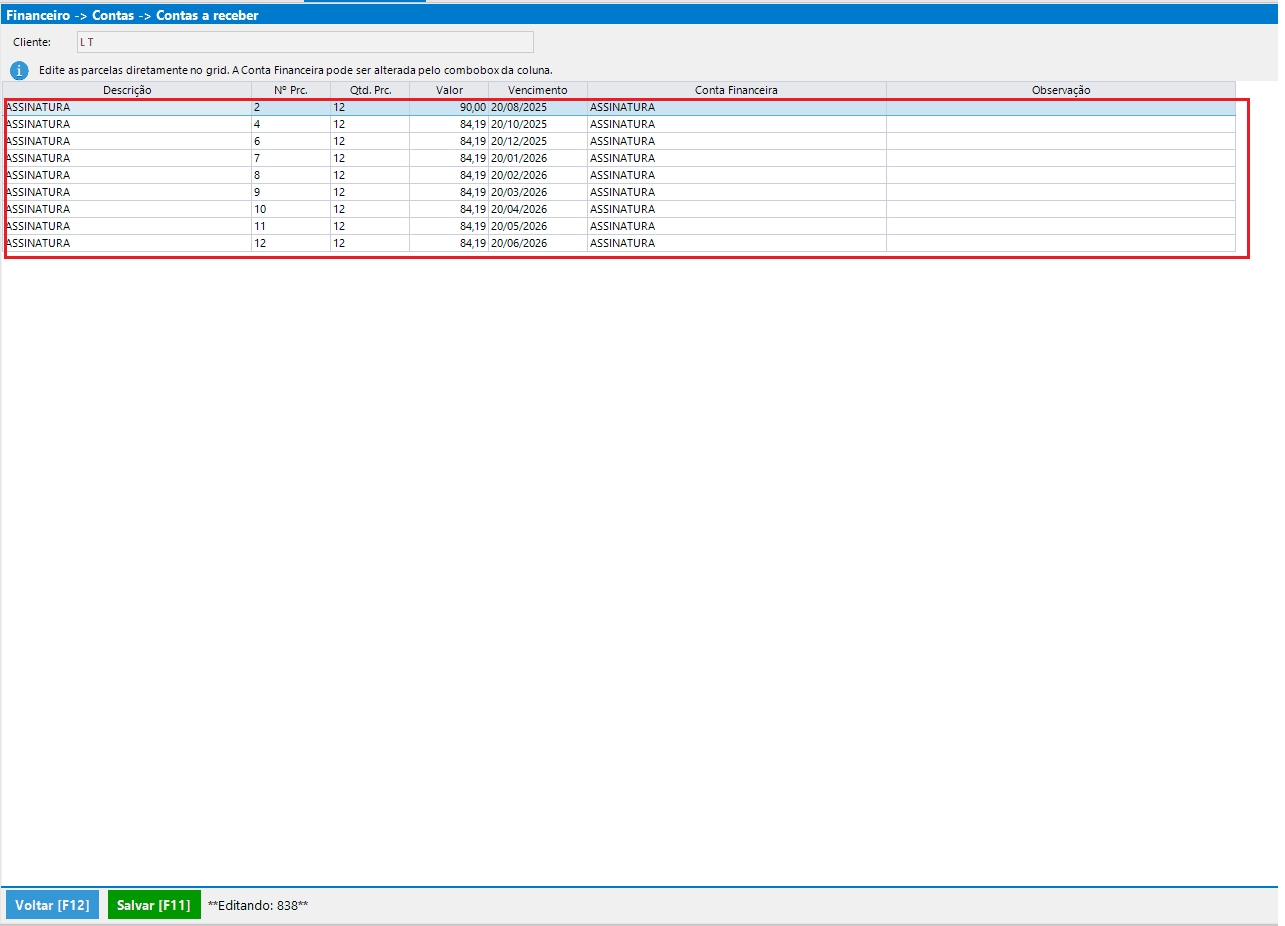
Task: Edit Observação cell of parcel 7 row
Action: click(x=1061, y=158)
